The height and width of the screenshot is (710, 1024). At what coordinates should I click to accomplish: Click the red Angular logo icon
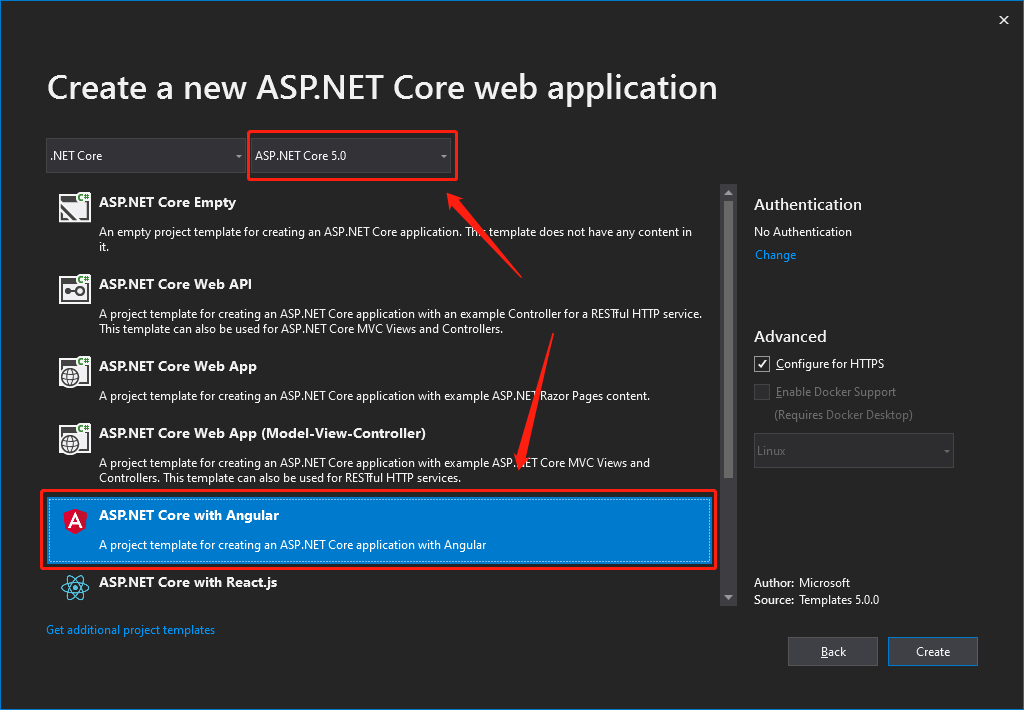(x=75, y=521)
